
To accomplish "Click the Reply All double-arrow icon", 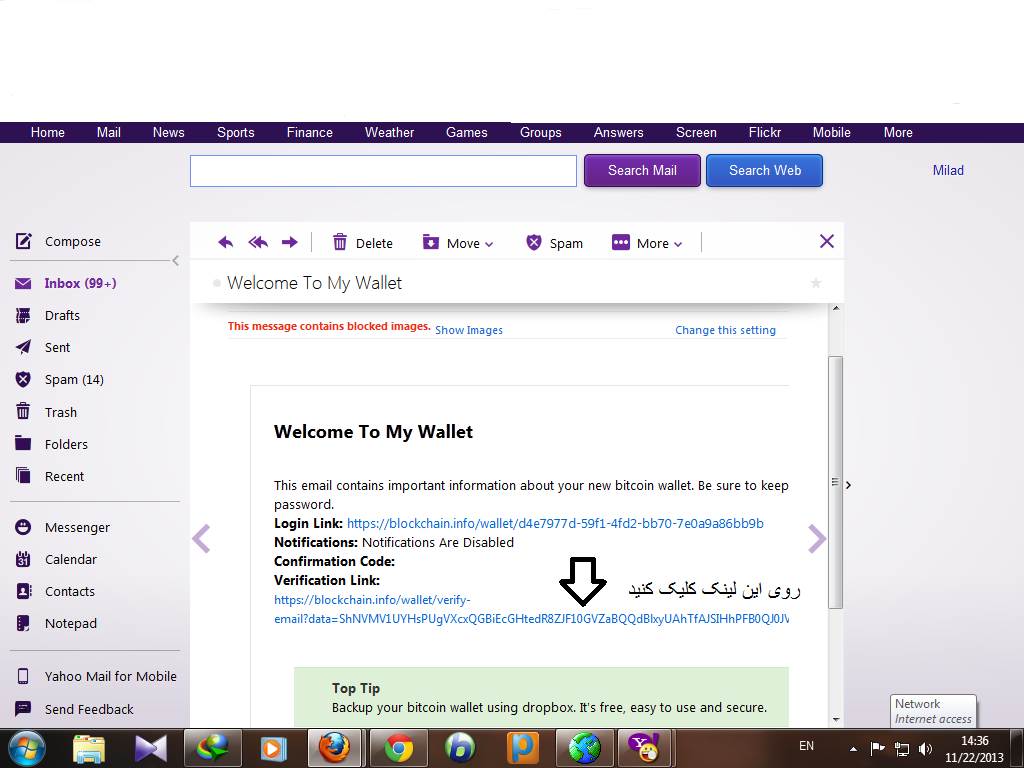I will (258, 242).
